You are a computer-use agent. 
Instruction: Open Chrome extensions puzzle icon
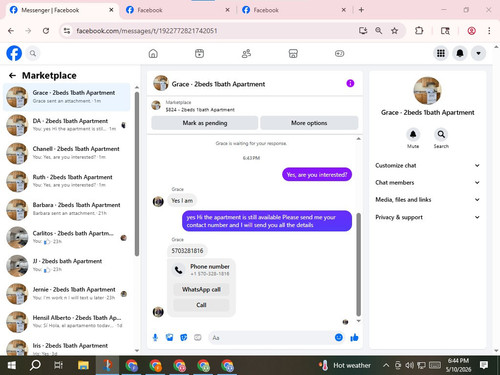coord(419,31)
